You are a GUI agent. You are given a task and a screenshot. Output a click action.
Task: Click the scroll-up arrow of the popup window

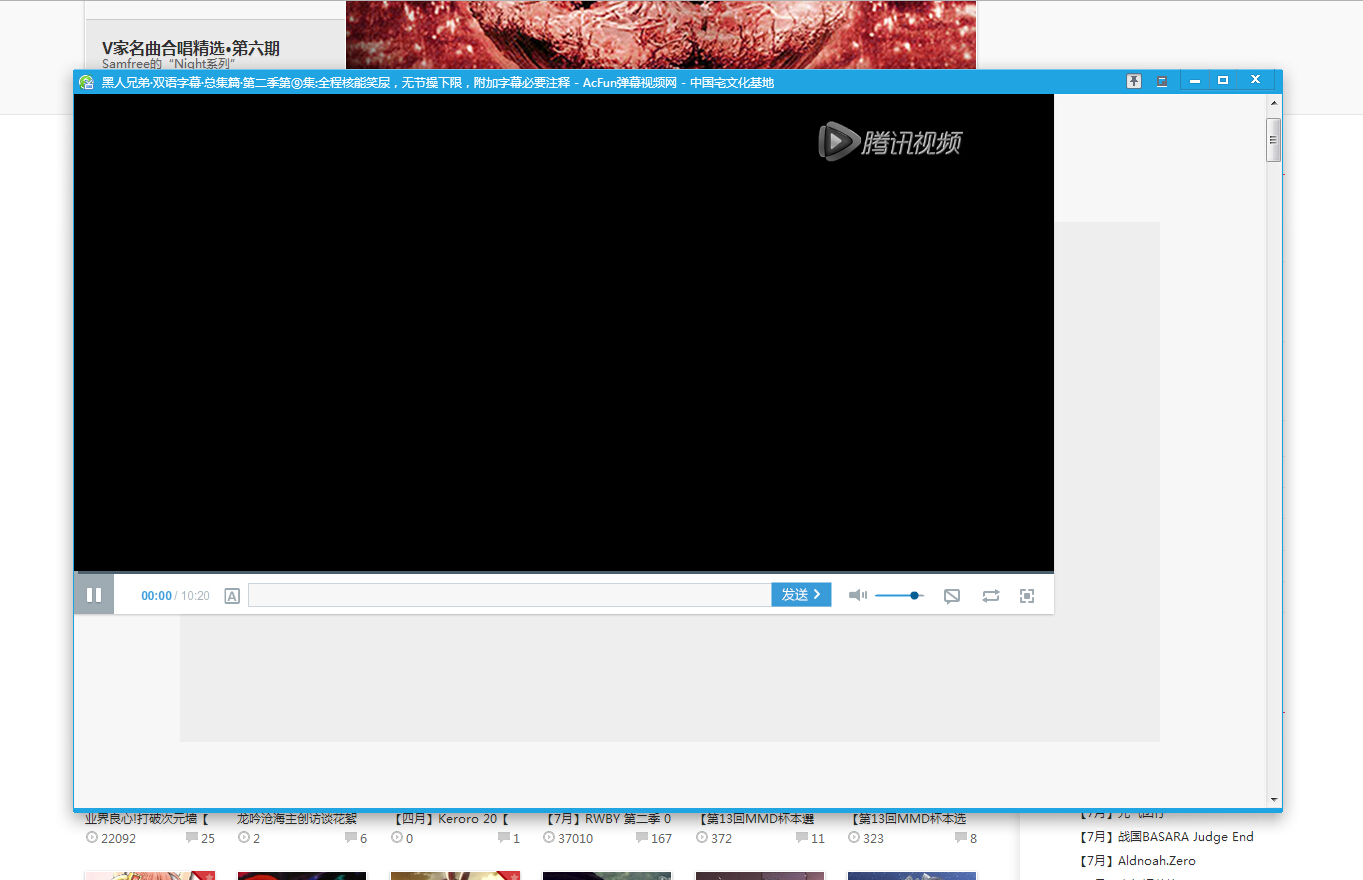click(x=1273, y=103)
